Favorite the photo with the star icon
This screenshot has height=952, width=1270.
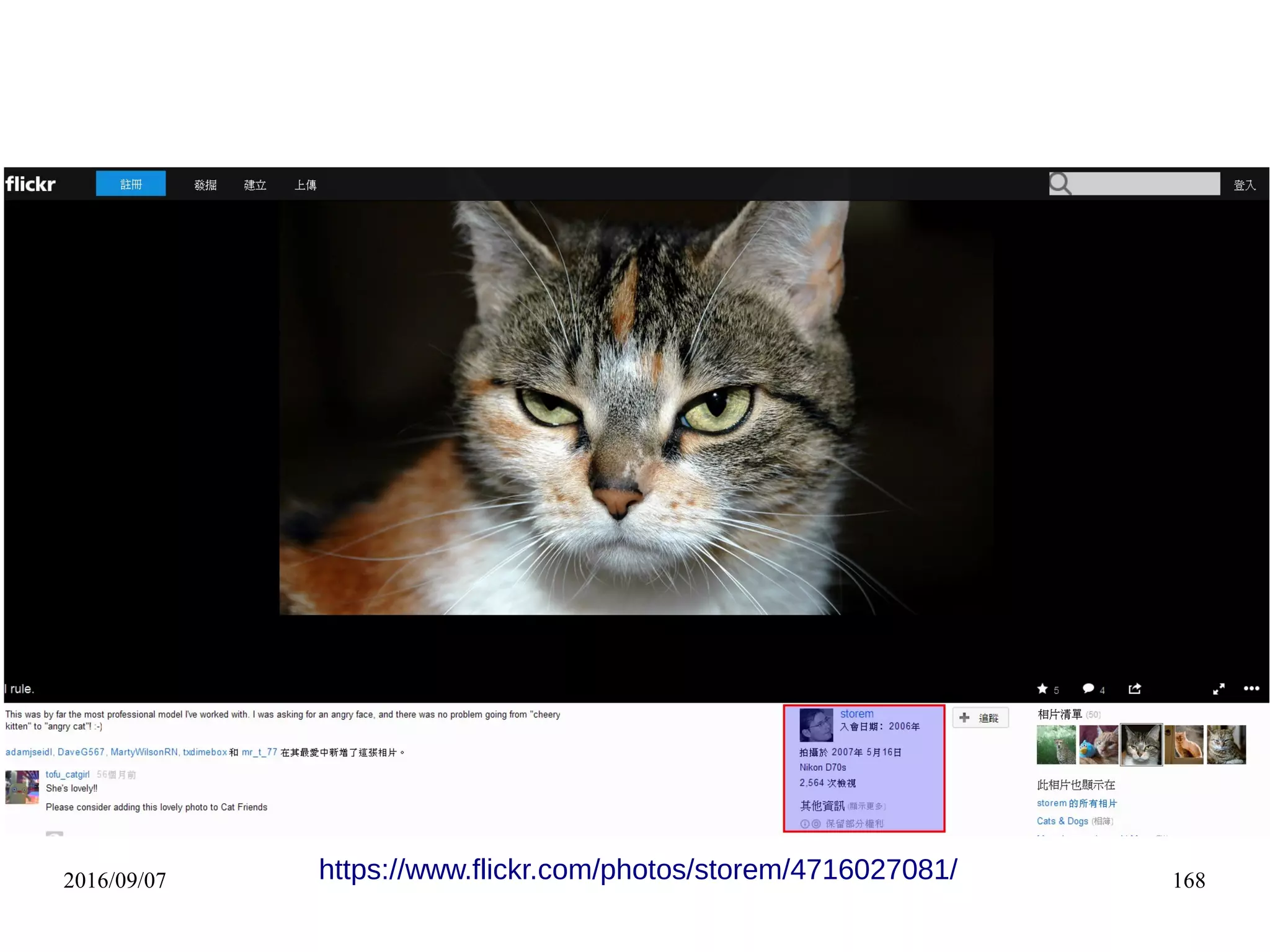pyautogui.click(x=1042, y=688)
